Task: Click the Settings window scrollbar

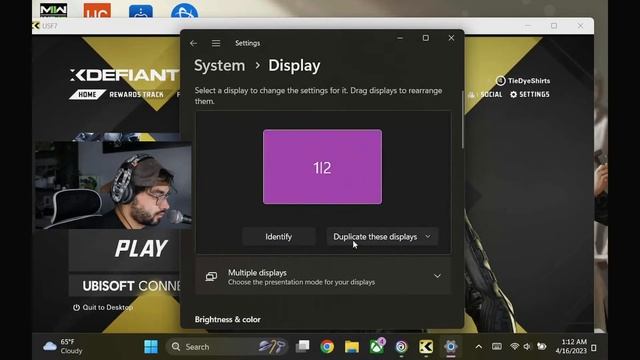Action: tap(462, 120)
